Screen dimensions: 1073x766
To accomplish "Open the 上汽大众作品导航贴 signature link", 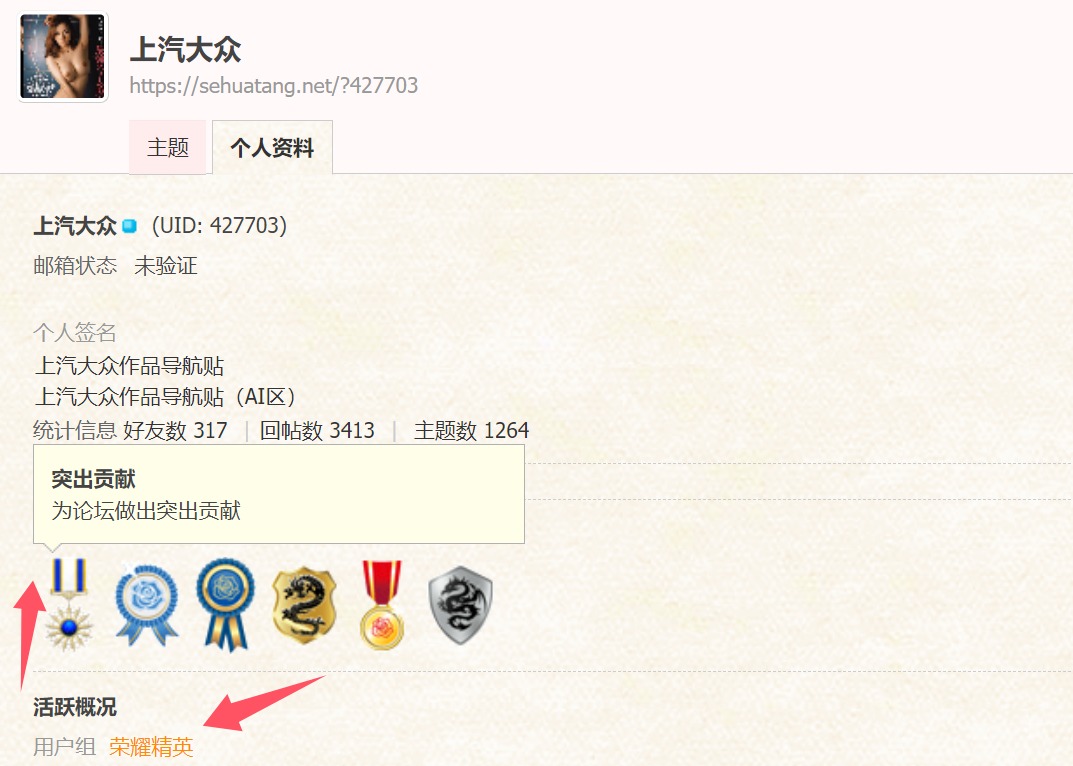I will 129,366.
